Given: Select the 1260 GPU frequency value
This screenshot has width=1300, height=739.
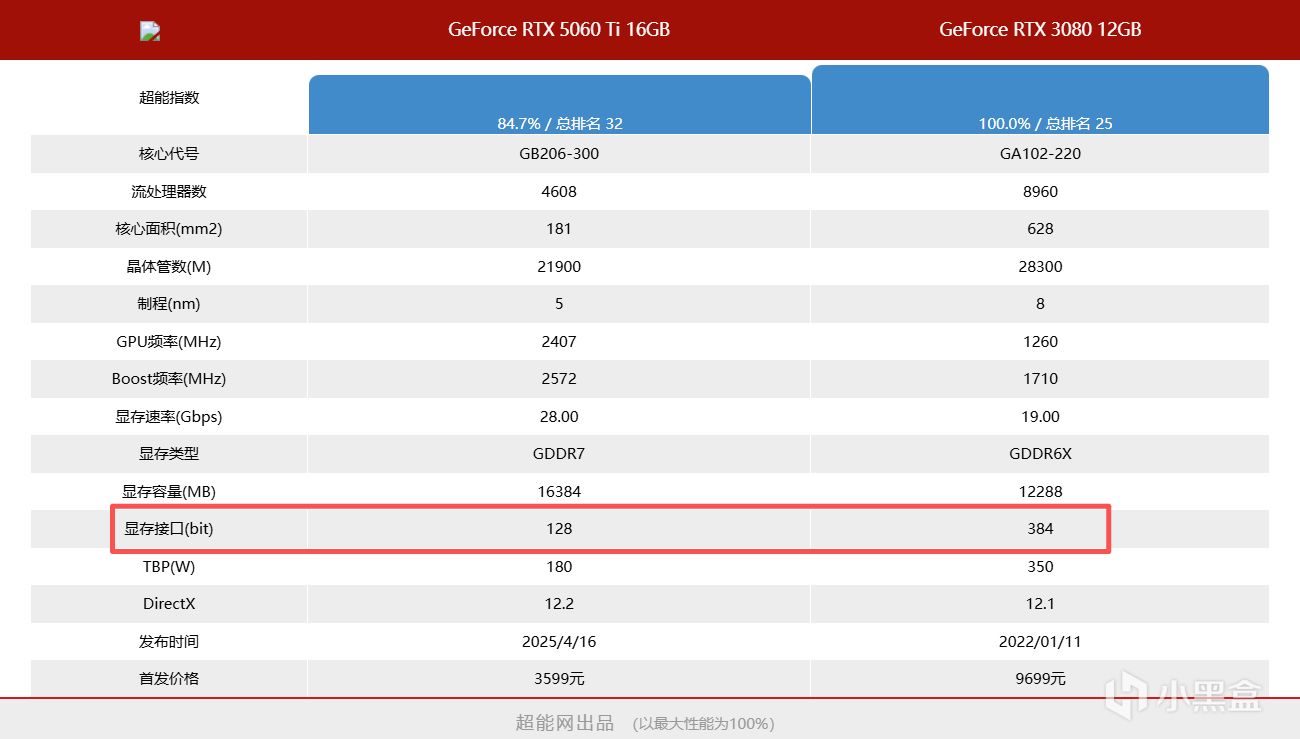Looking at the screenshot, I should [x=1040, y=342].
